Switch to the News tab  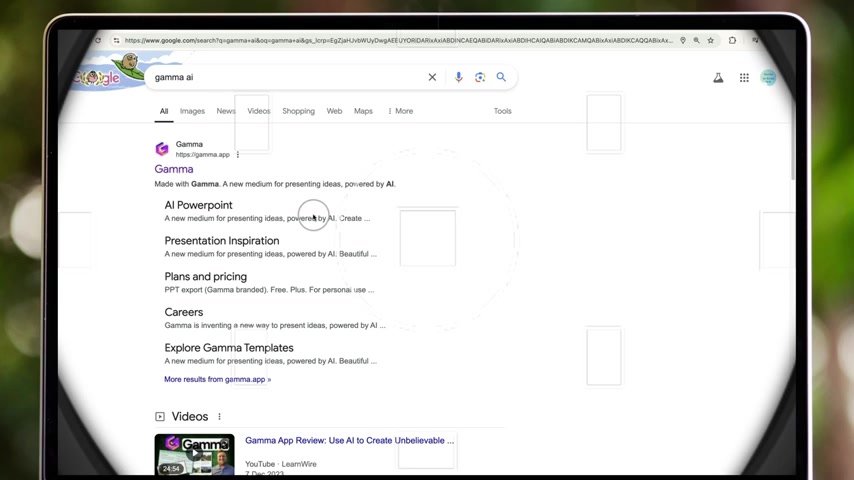tap(226, 111)
